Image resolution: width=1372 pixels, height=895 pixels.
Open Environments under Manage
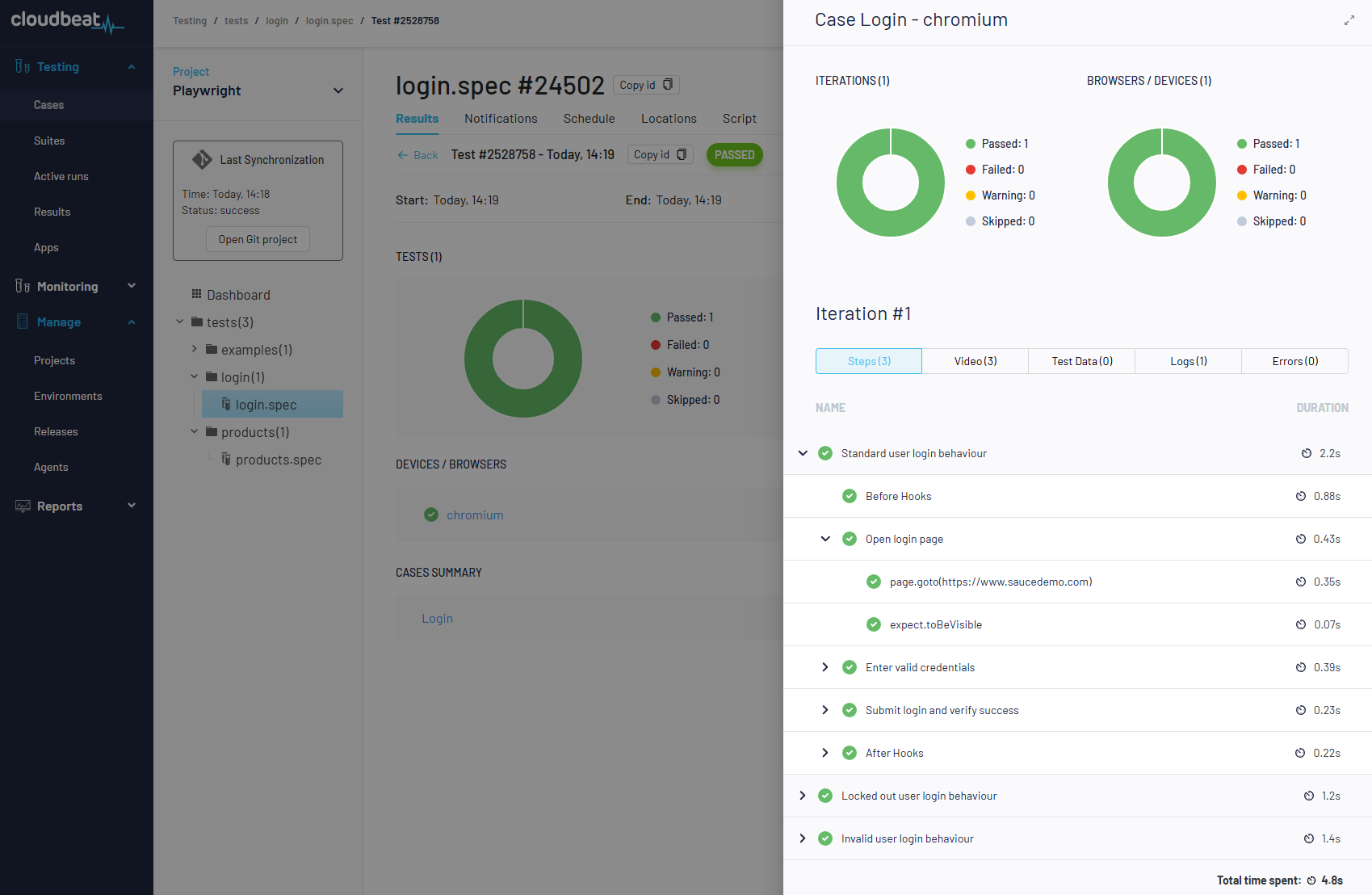(68, 396)
